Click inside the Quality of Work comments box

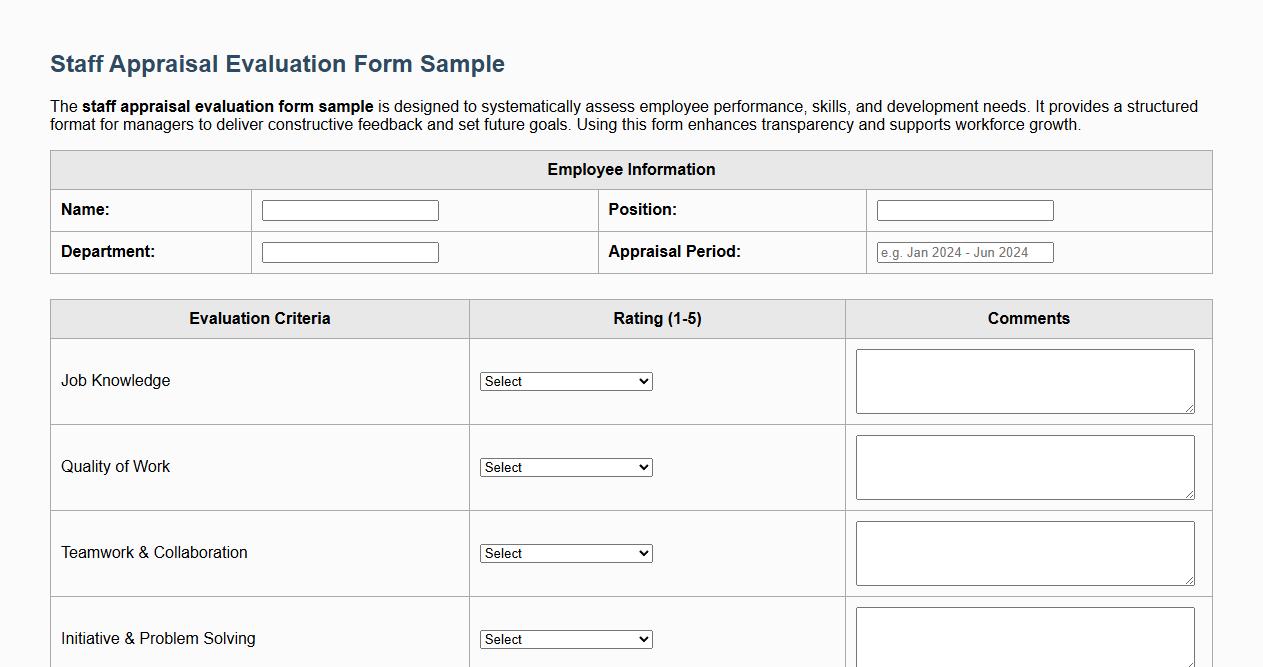[x=1025, y=467]
